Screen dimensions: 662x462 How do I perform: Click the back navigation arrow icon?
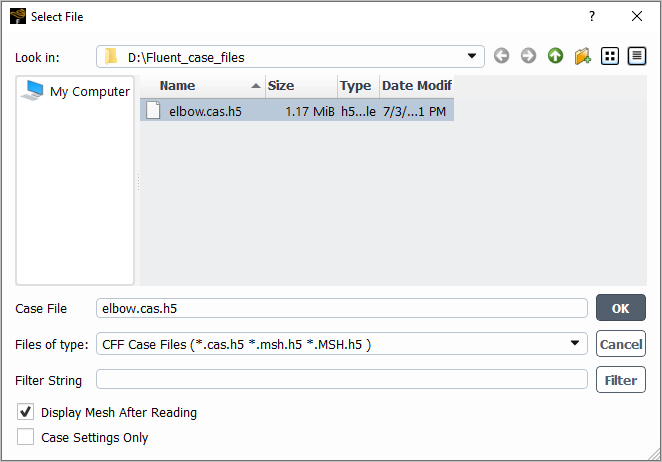pos(502,56)
